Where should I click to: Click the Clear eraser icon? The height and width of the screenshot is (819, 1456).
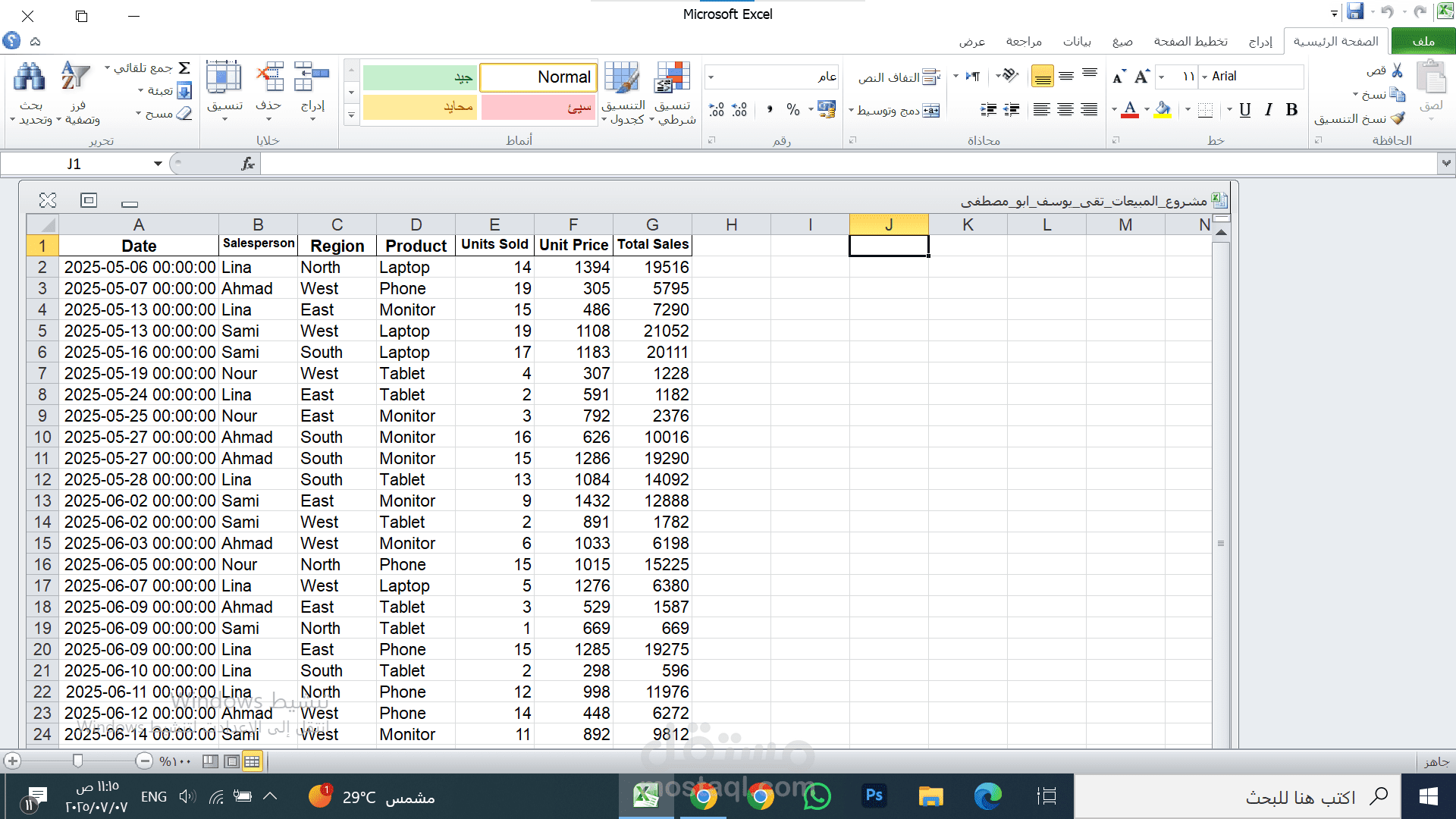(x=184, y=113)
